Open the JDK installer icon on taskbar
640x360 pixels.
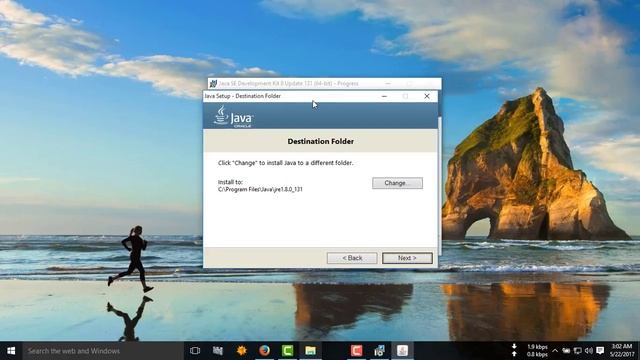(x=379, y=351)
